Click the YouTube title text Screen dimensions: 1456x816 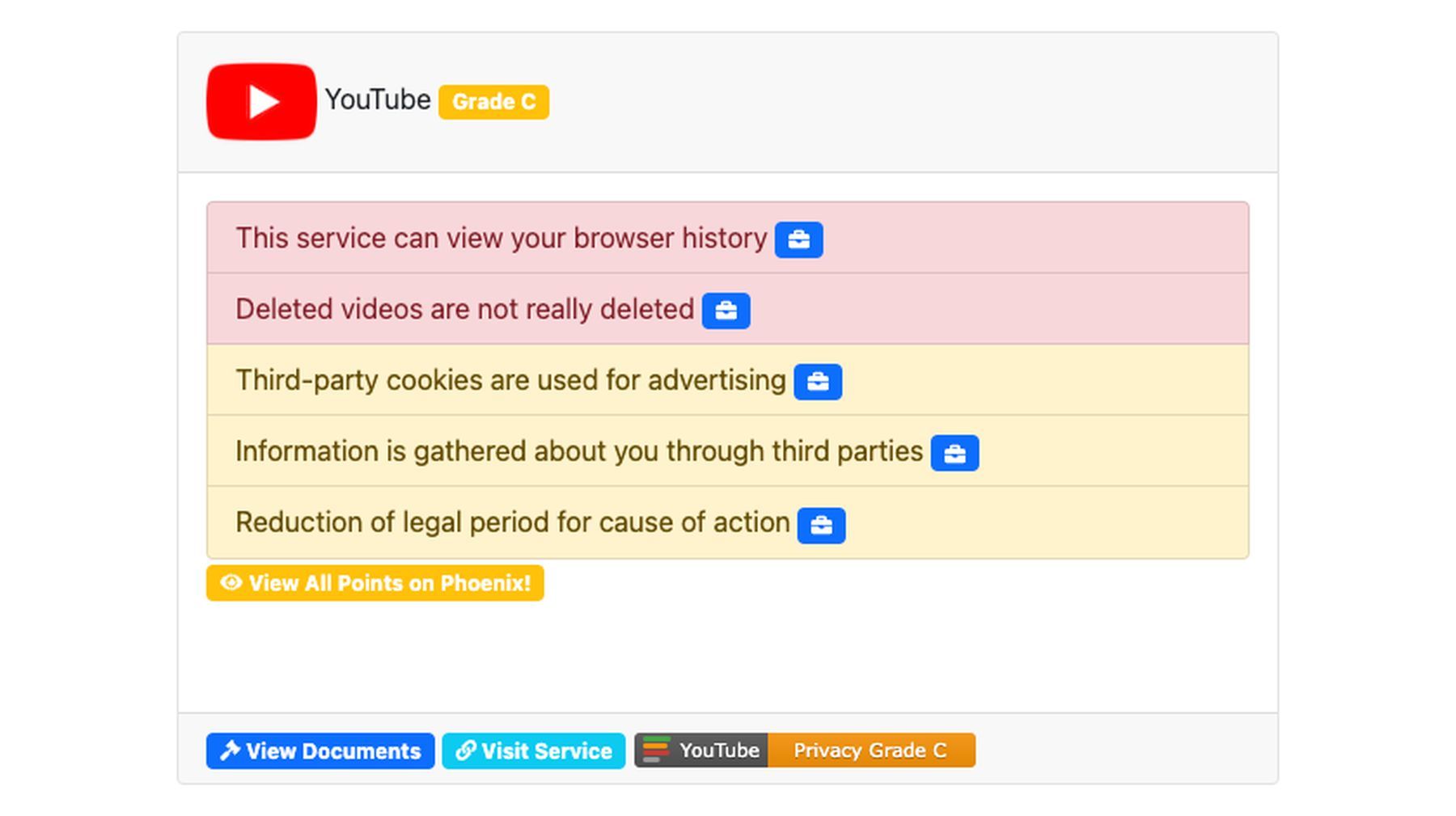pyautogui.click(x=377, y=99)
